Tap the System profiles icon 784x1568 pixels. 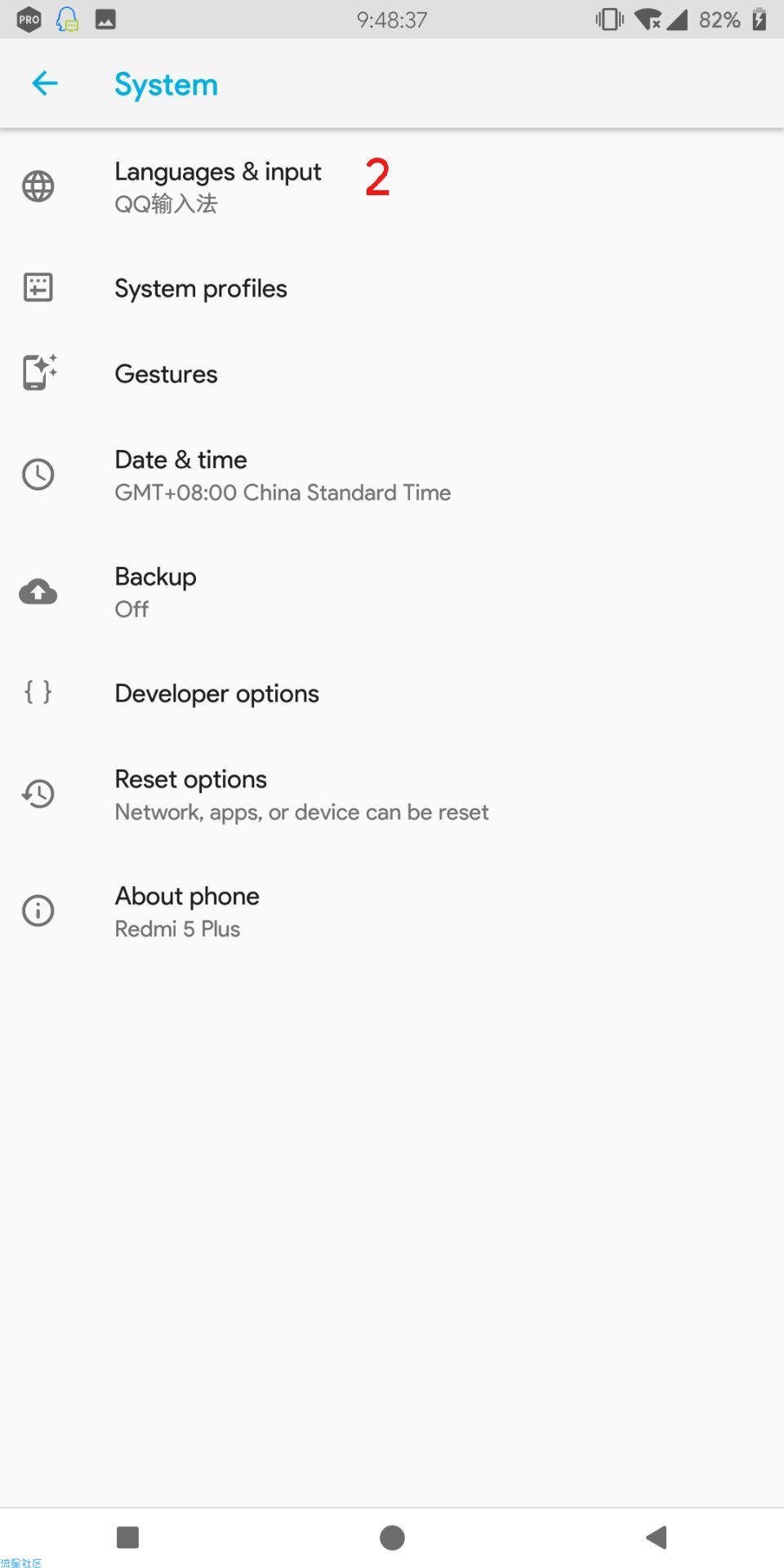38,287
